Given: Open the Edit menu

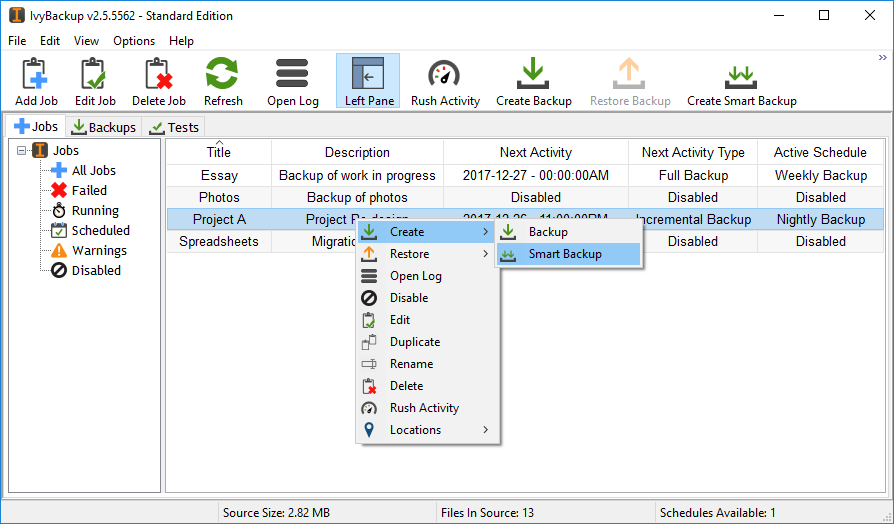Looking at the screenshot, I should coord(50,41).
